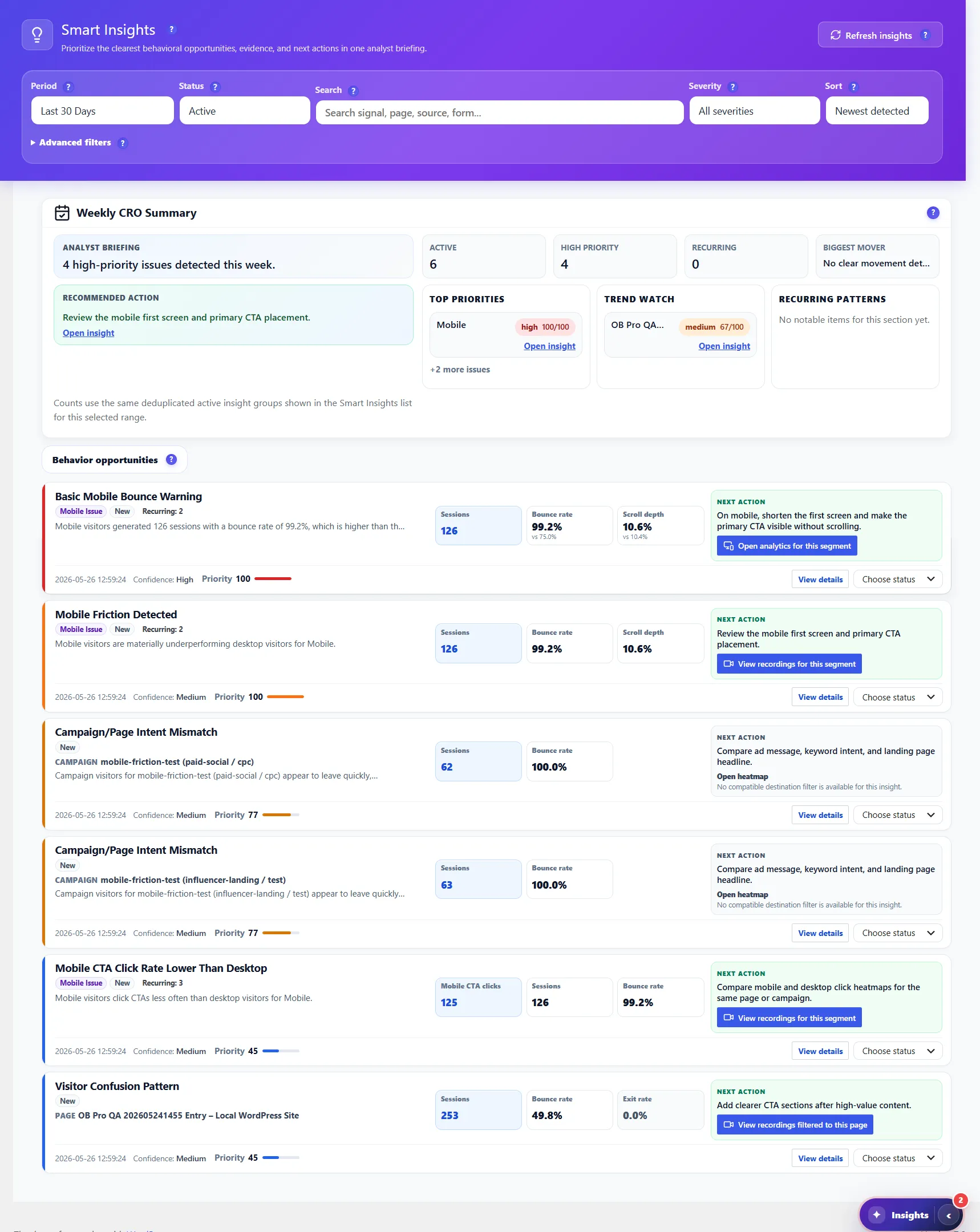Click View recordings under Mobile CTA Click Rate
Image resolution: width=980 pixels, height=1232 pixels.
pyautogui.click(x=789, y=1018)
